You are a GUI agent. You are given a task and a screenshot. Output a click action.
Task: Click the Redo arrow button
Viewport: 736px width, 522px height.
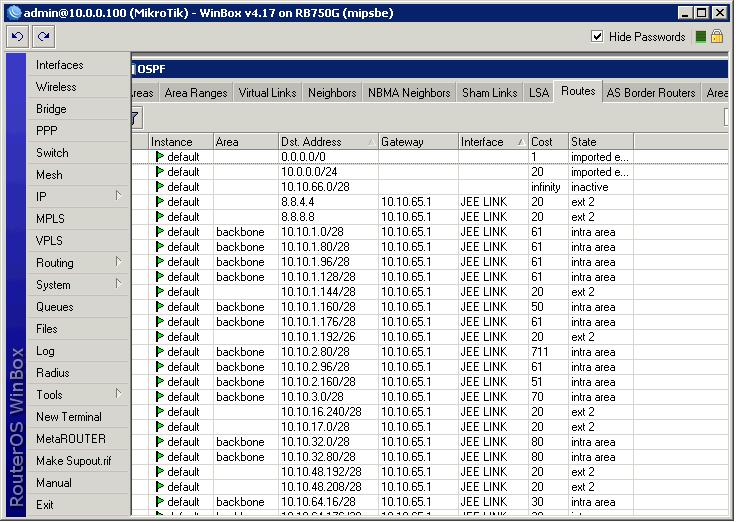[x=44, y=37]
